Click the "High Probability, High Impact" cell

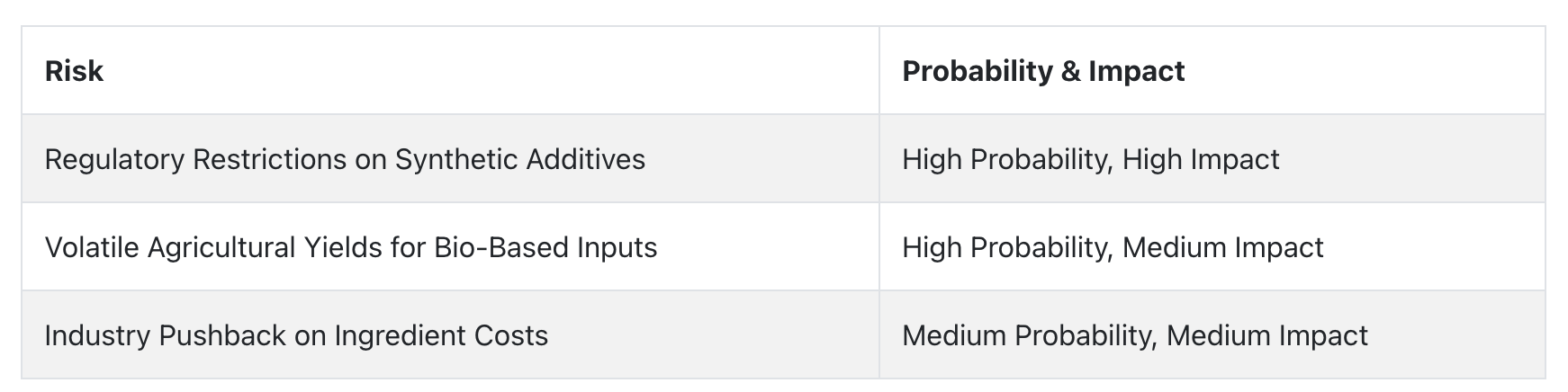(x=1212, y=159)
